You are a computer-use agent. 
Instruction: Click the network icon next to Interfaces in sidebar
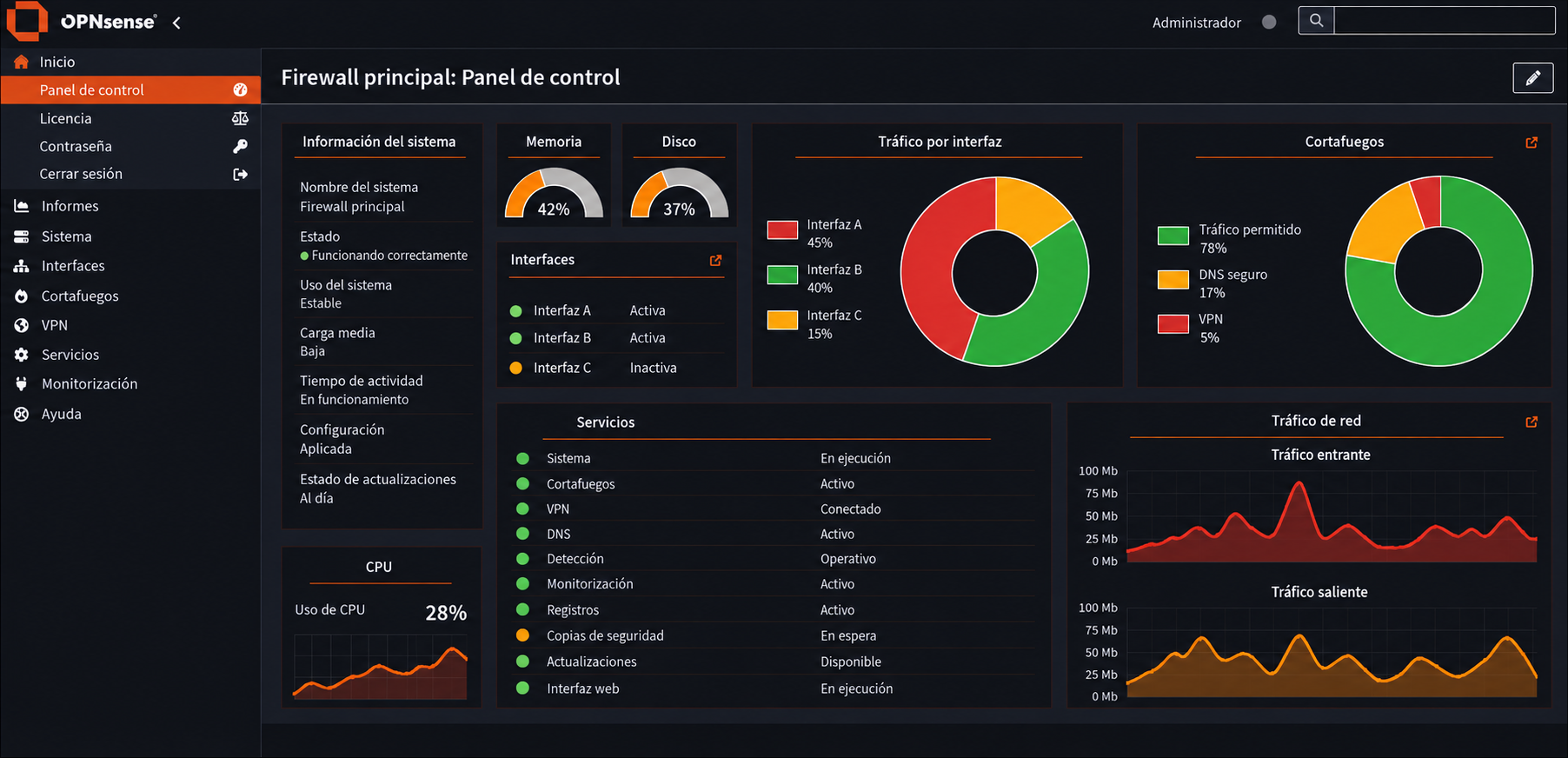point(21,266)
